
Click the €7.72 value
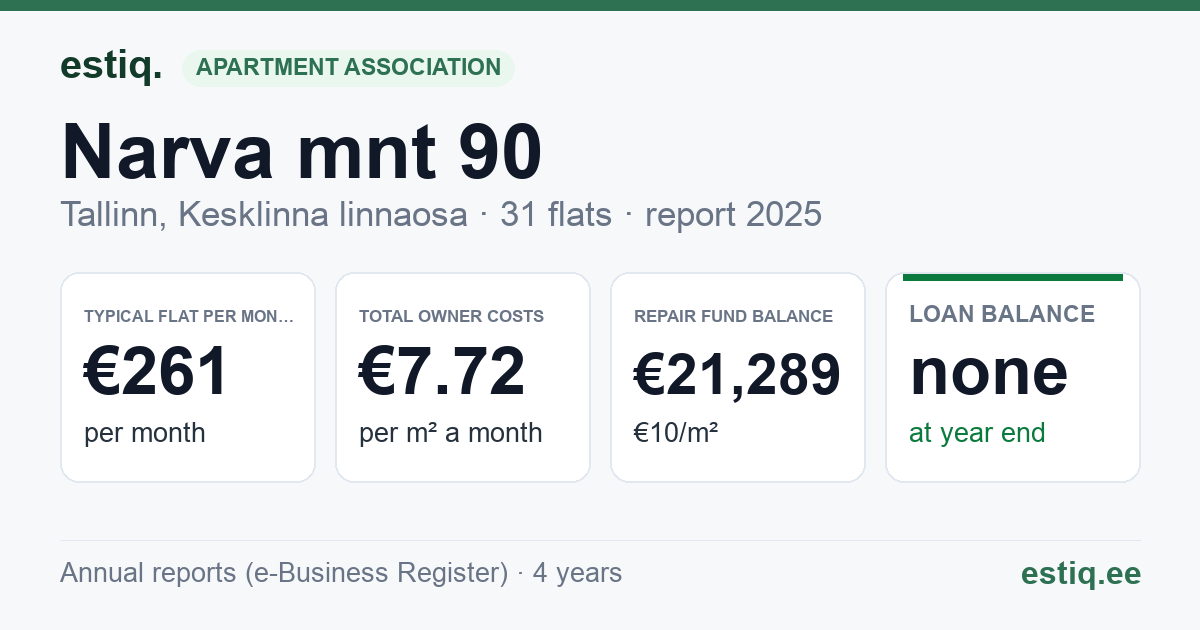442,371
